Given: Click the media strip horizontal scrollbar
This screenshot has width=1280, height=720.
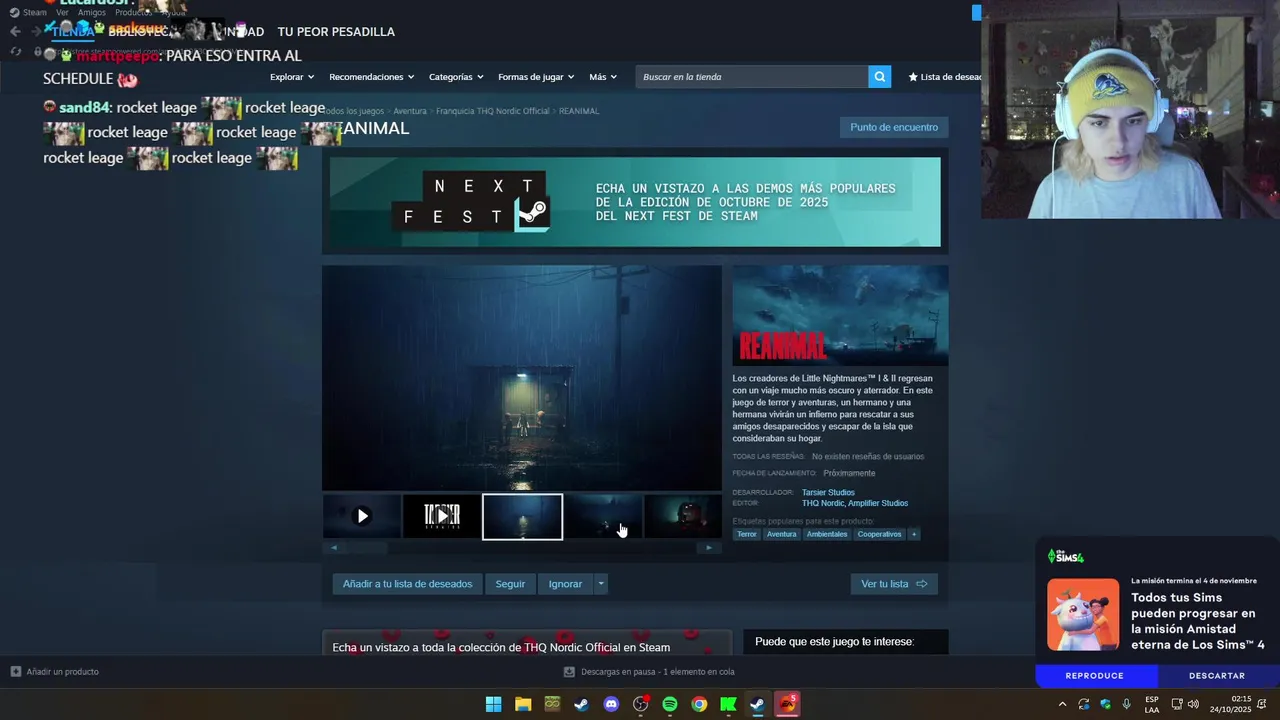Looking at the screenshot, I should pos(520,548).
